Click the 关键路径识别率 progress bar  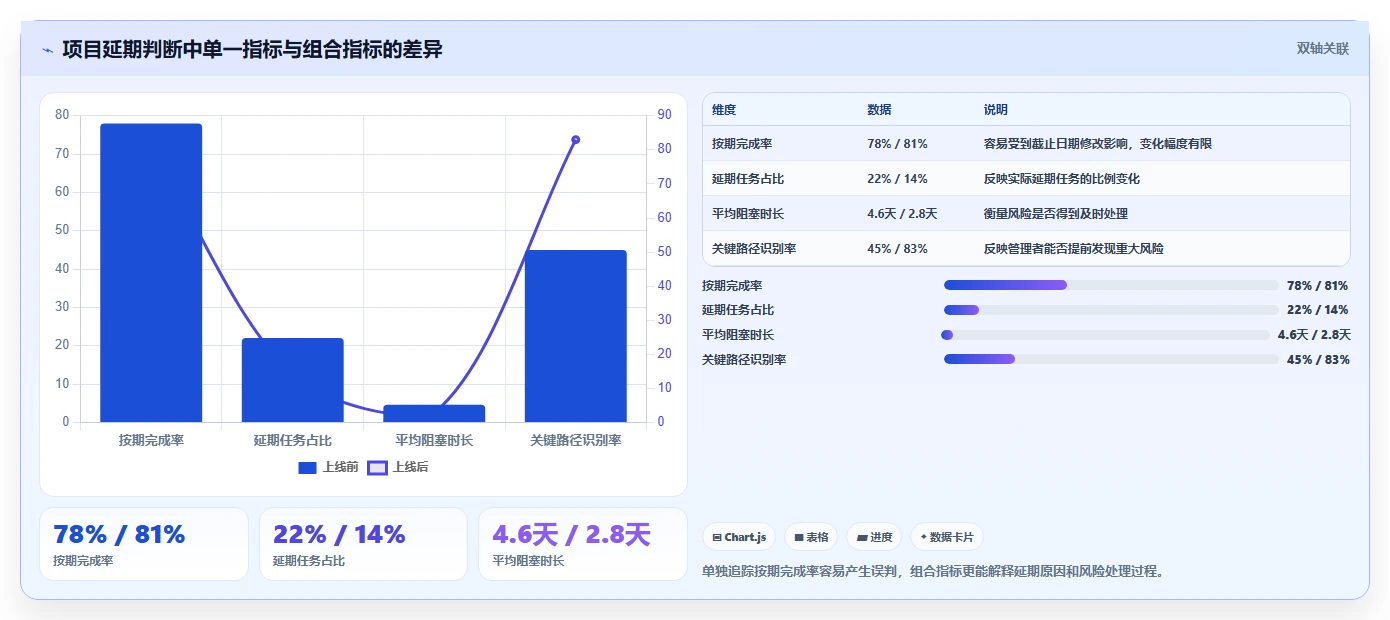(1111, 359)
